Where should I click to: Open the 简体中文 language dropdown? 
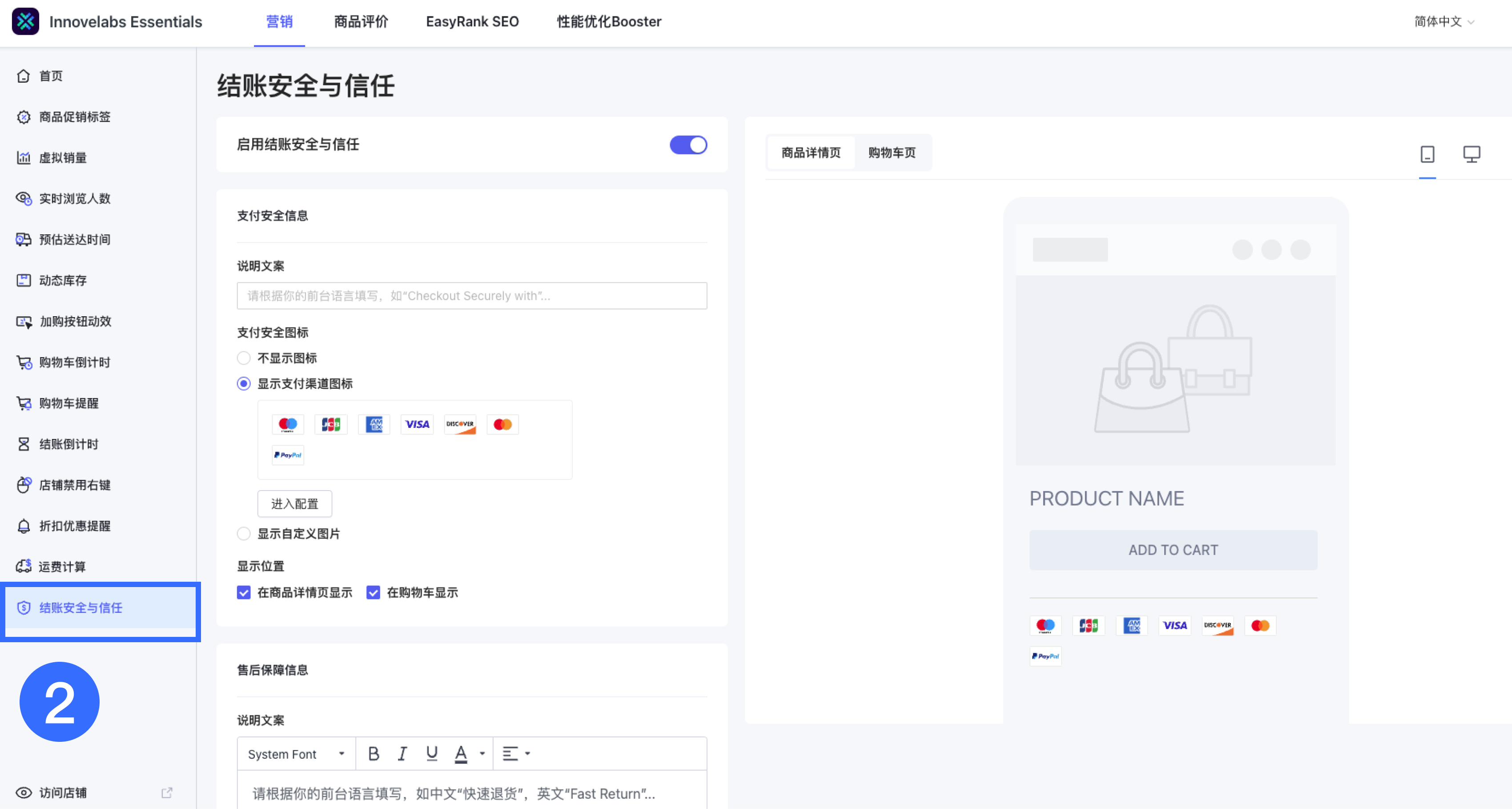tap(1444, 22)
